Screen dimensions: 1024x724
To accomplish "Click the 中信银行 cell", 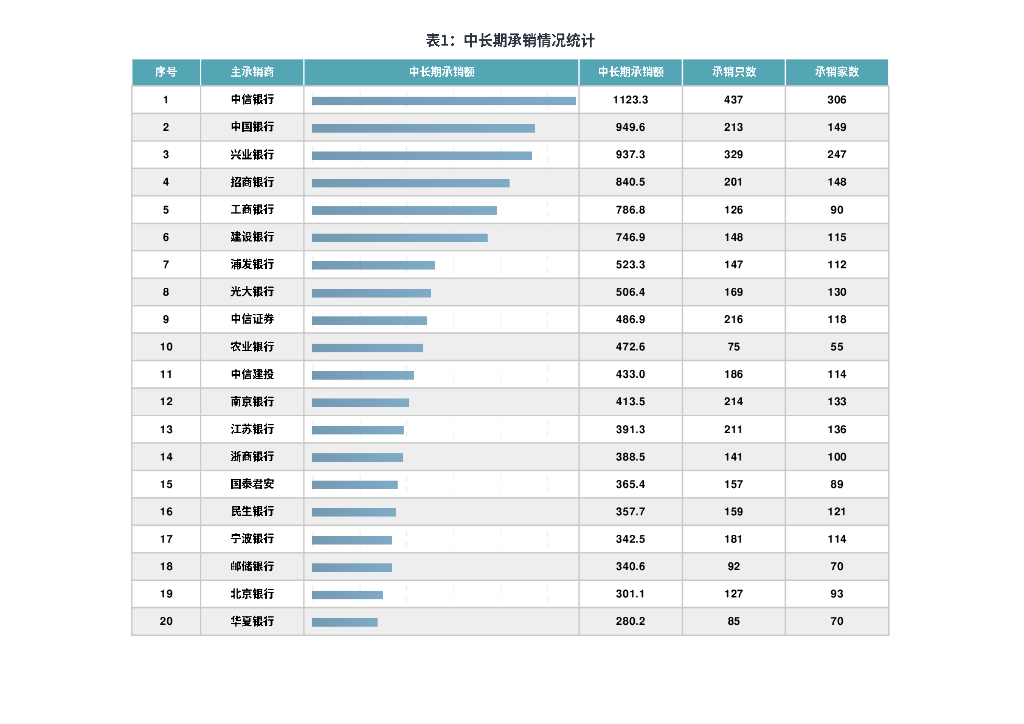I will tap(252, 99).
